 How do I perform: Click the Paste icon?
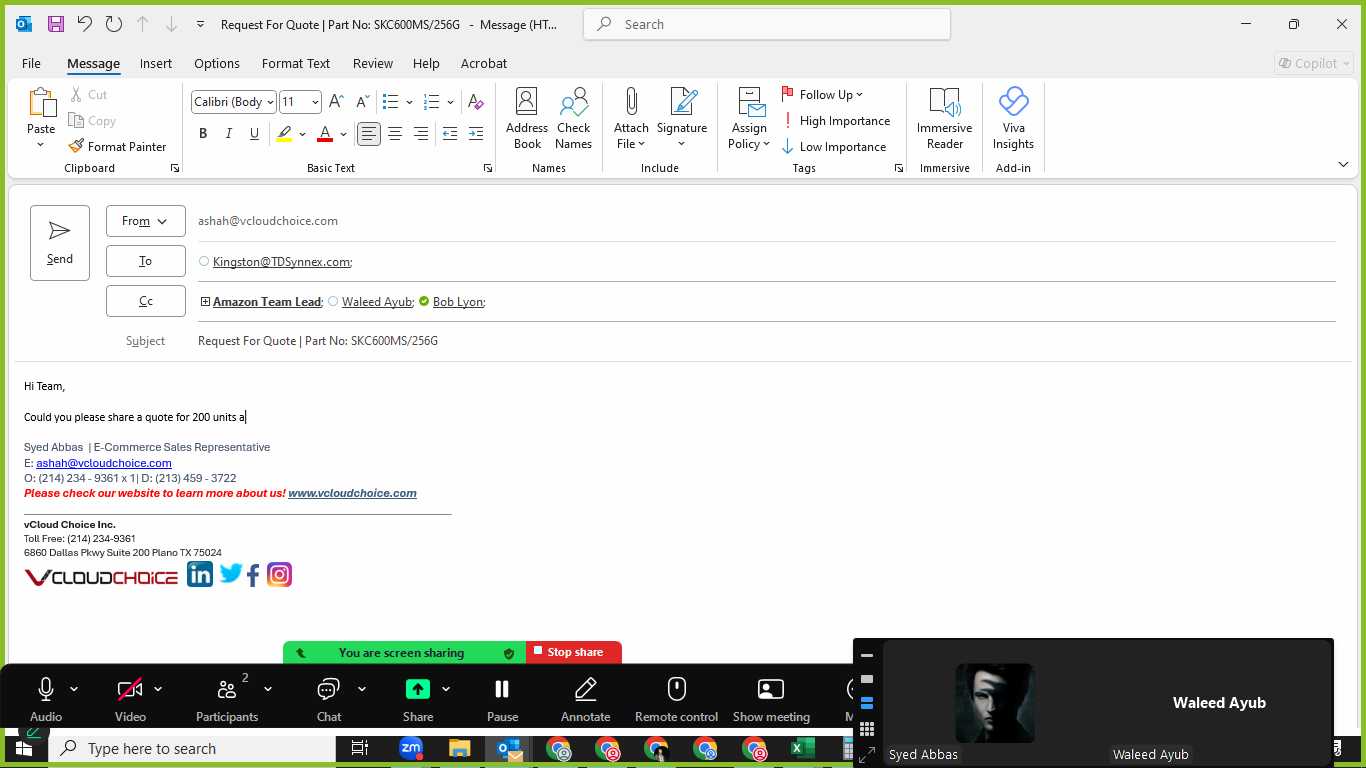coord(41,104)
